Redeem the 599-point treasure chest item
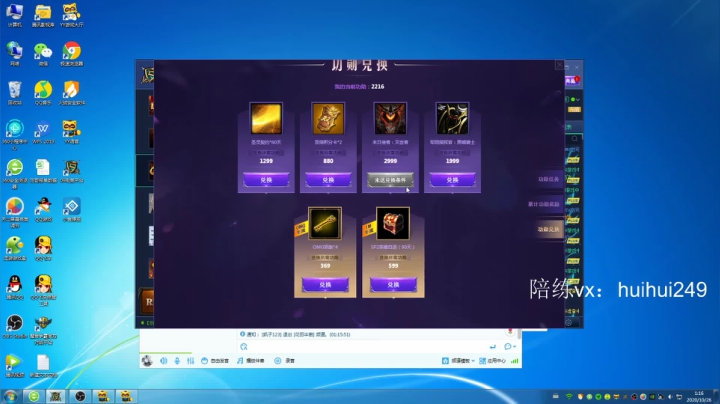 pyautogui.click(x=393, y=285)
